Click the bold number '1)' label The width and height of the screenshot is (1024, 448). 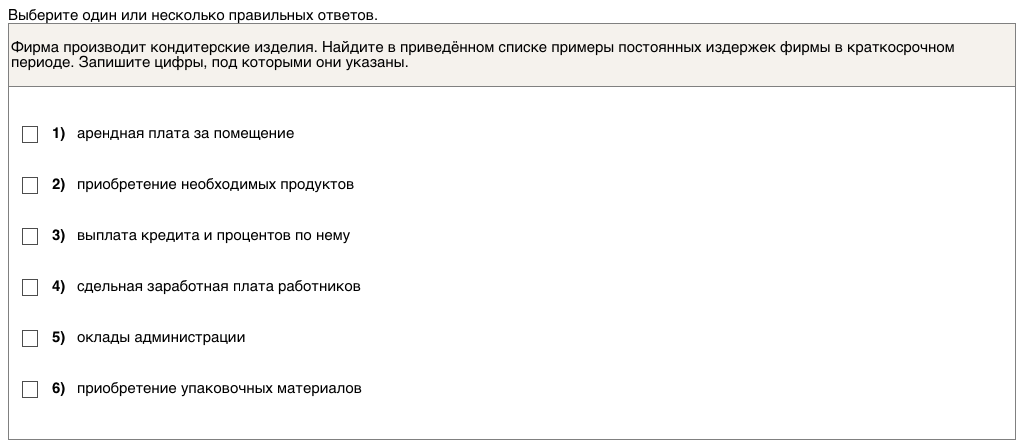point(58,134)
